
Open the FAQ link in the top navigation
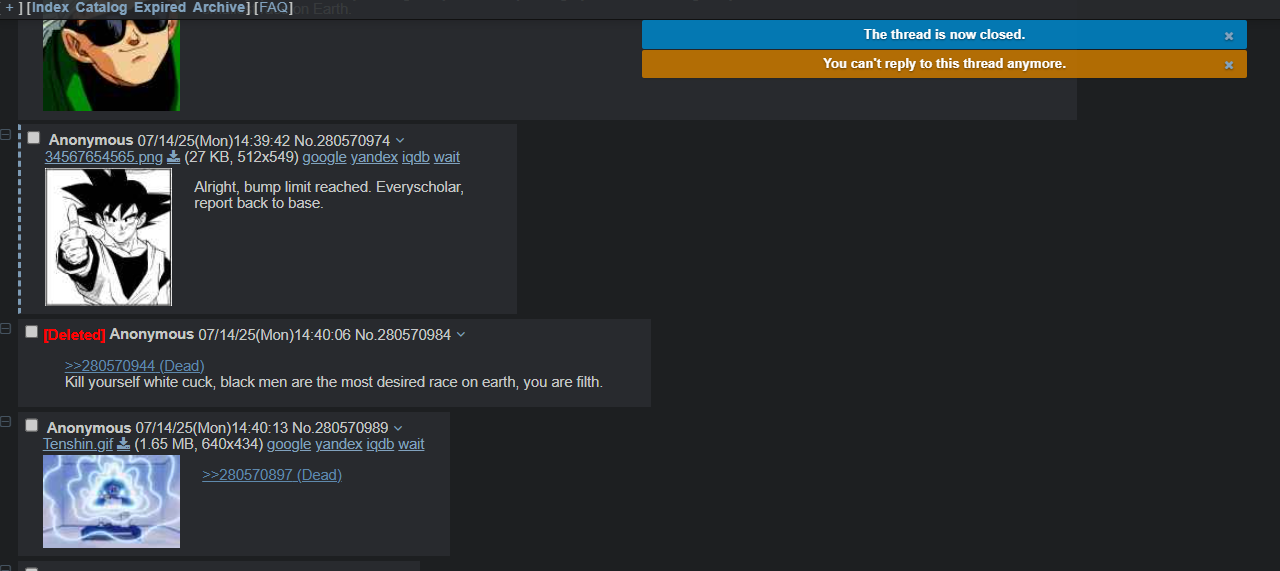tap(274, 7)
